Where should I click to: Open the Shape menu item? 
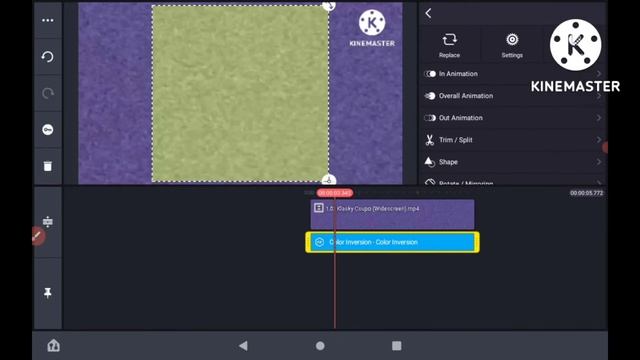(513, 162)
